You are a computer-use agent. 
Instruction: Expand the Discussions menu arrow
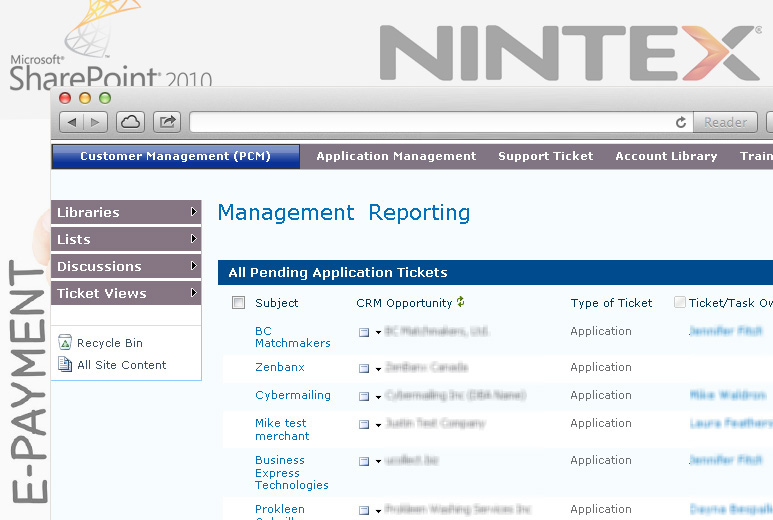pyautogui.click(x=194, y=266)
